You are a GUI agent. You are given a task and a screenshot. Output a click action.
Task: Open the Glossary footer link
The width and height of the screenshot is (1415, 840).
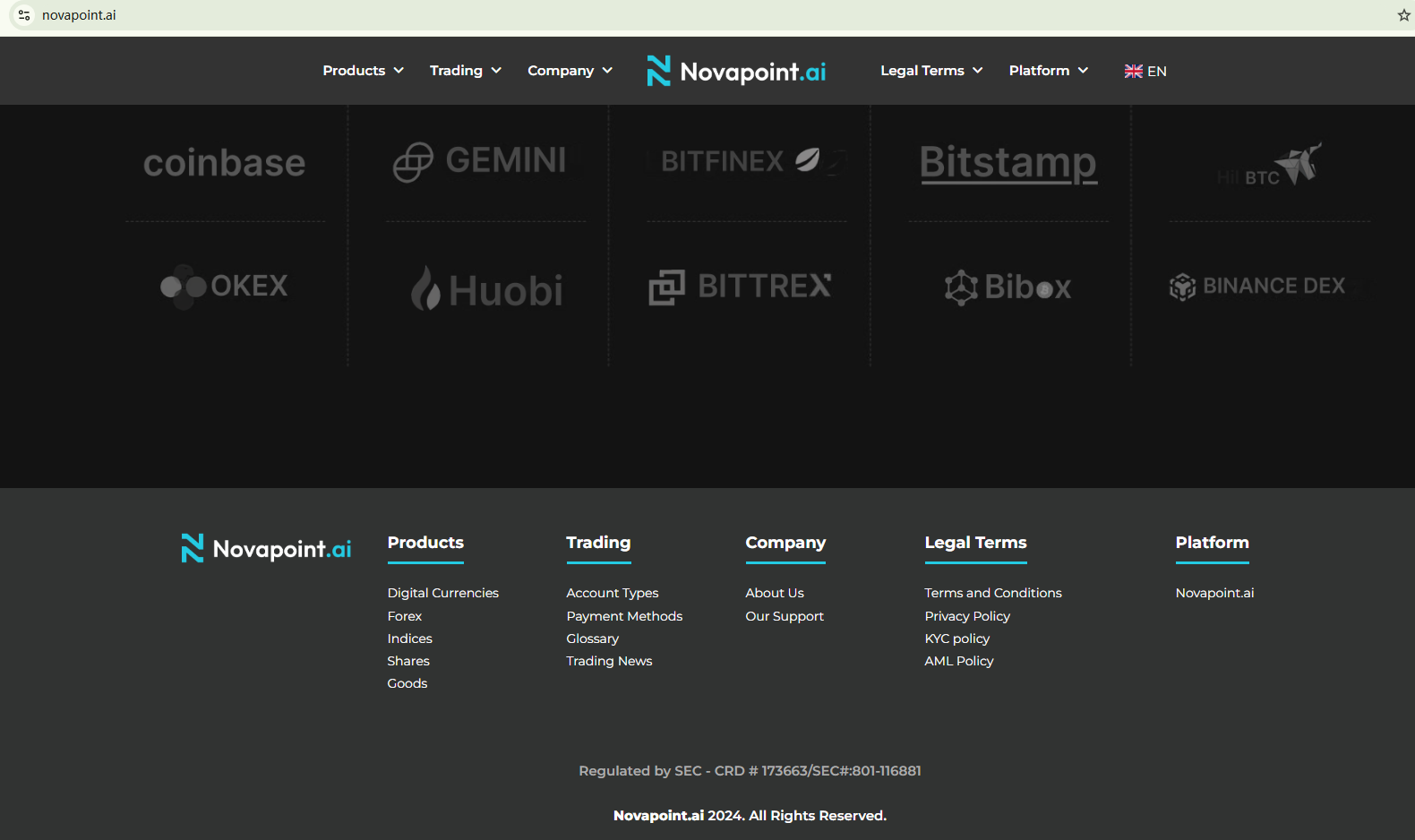coord(593,639)
